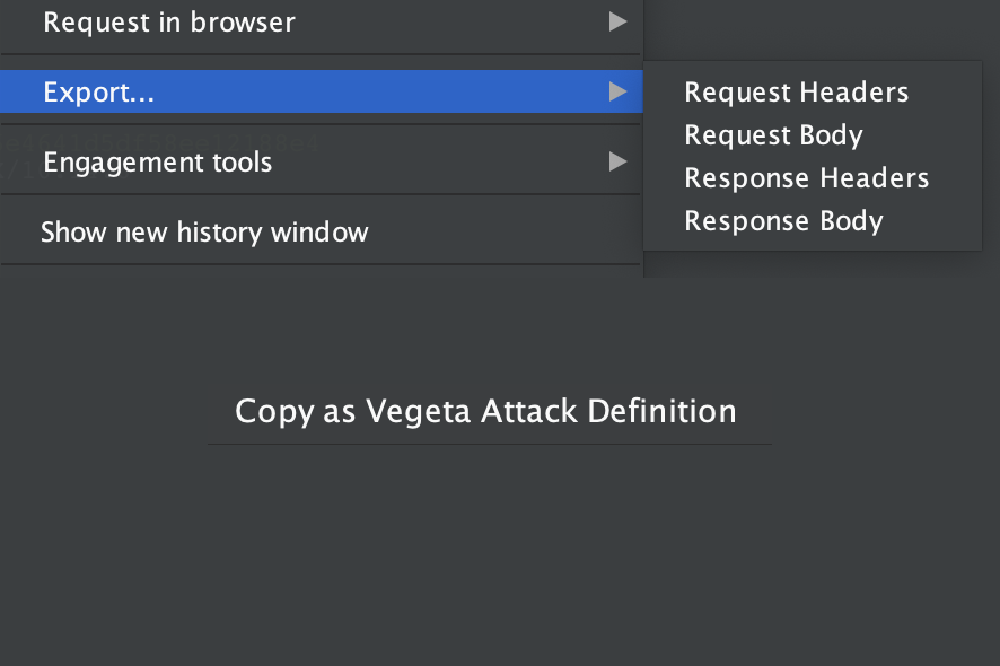Pick Response Body from Export submenu
Image resolution: width=1000 pixels, height=666 pixels.
click(x=783, y=222)
